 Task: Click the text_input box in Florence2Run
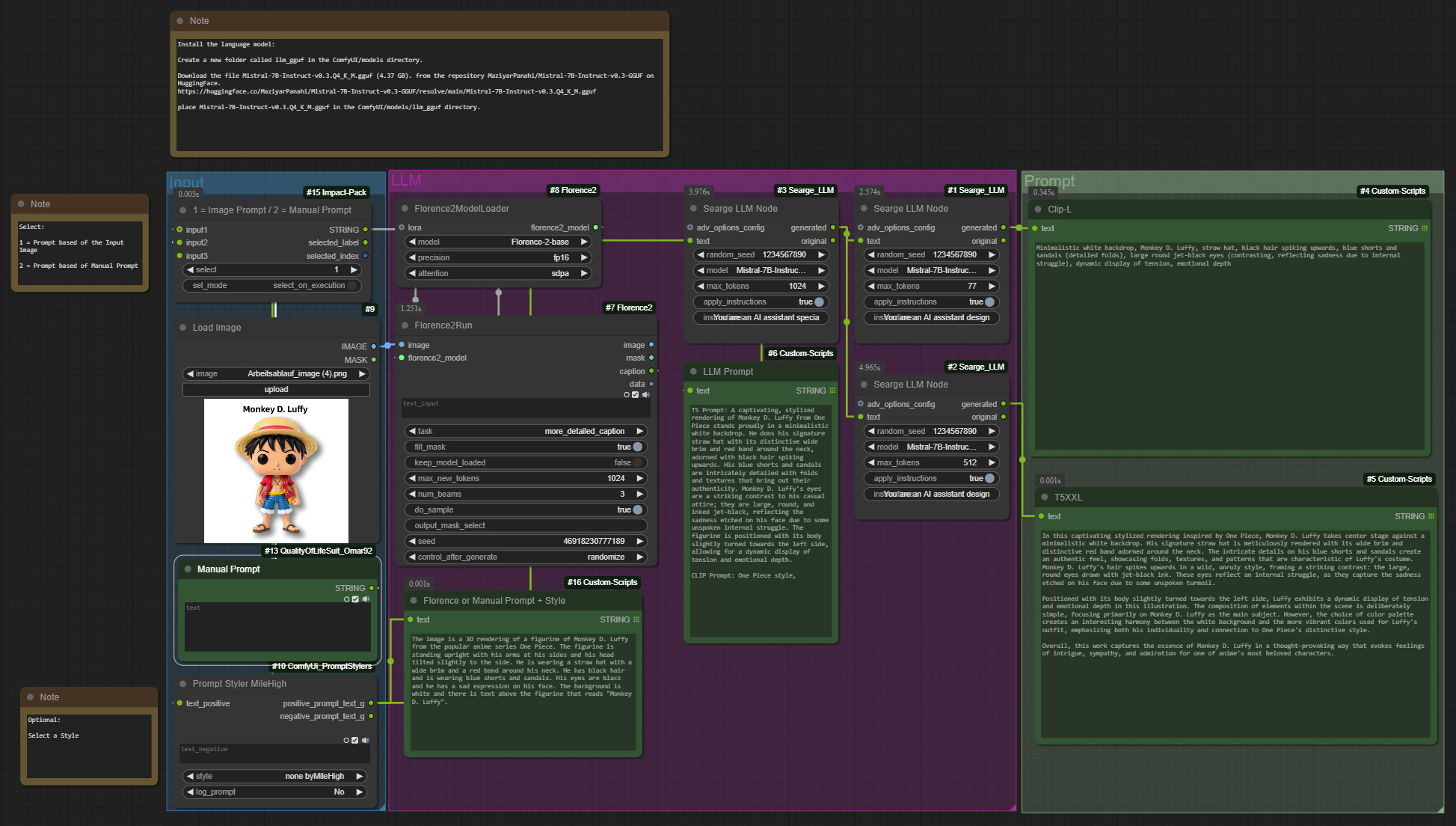click(x=526, y=409)
